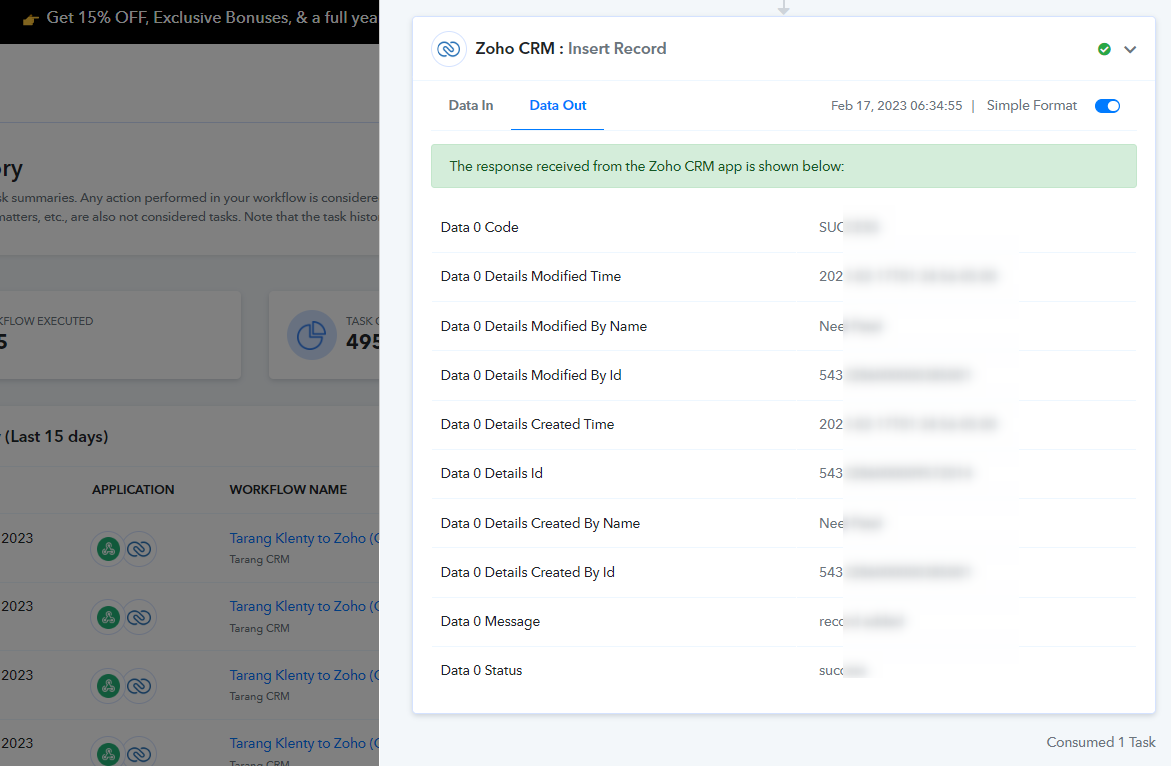Toggle the Simple Format switch
The height and width of the screenshot is (766, 1171).
pos(1107,106)
